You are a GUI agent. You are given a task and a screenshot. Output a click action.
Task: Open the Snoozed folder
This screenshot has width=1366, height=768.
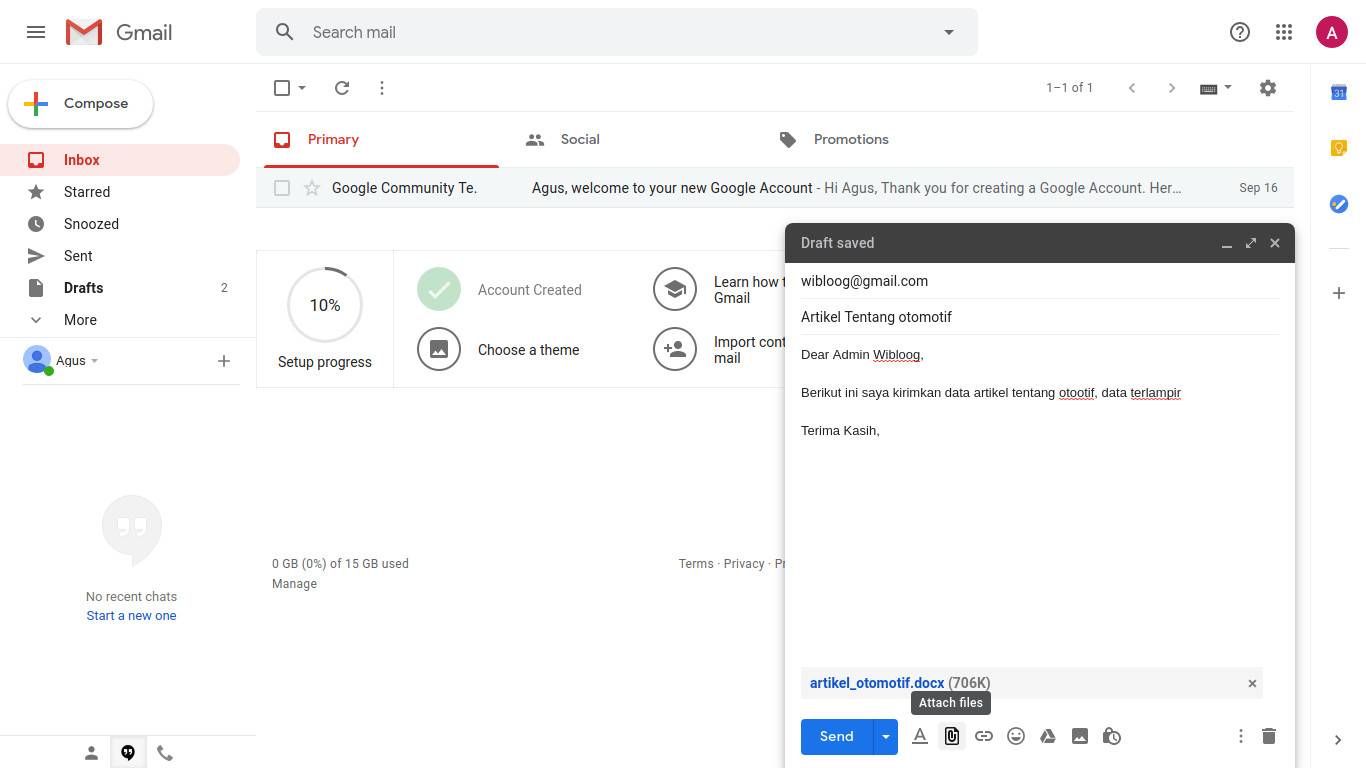click(x=120, y=224)
